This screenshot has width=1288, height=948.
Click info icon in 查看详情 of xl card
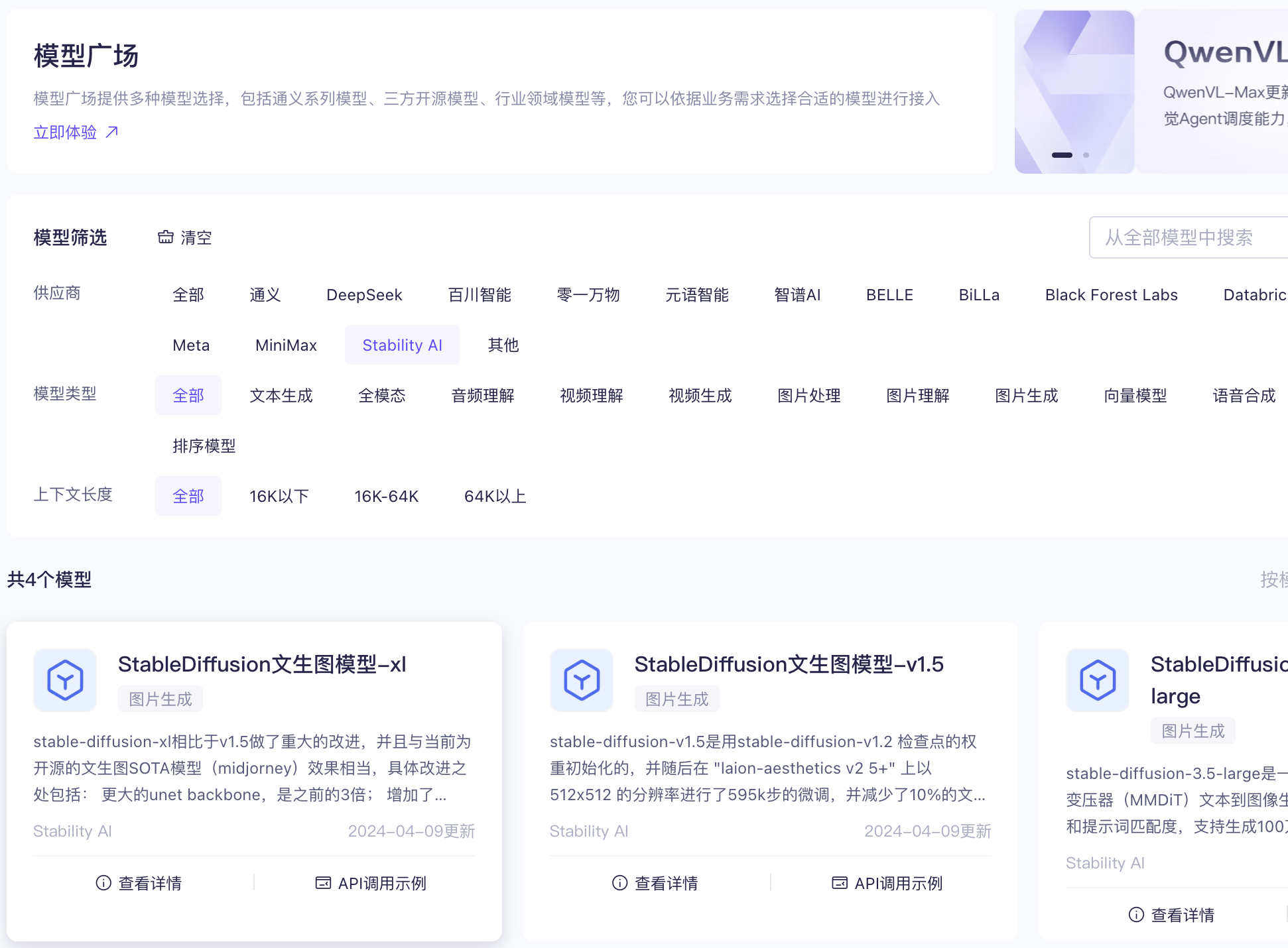coord(103,882)
